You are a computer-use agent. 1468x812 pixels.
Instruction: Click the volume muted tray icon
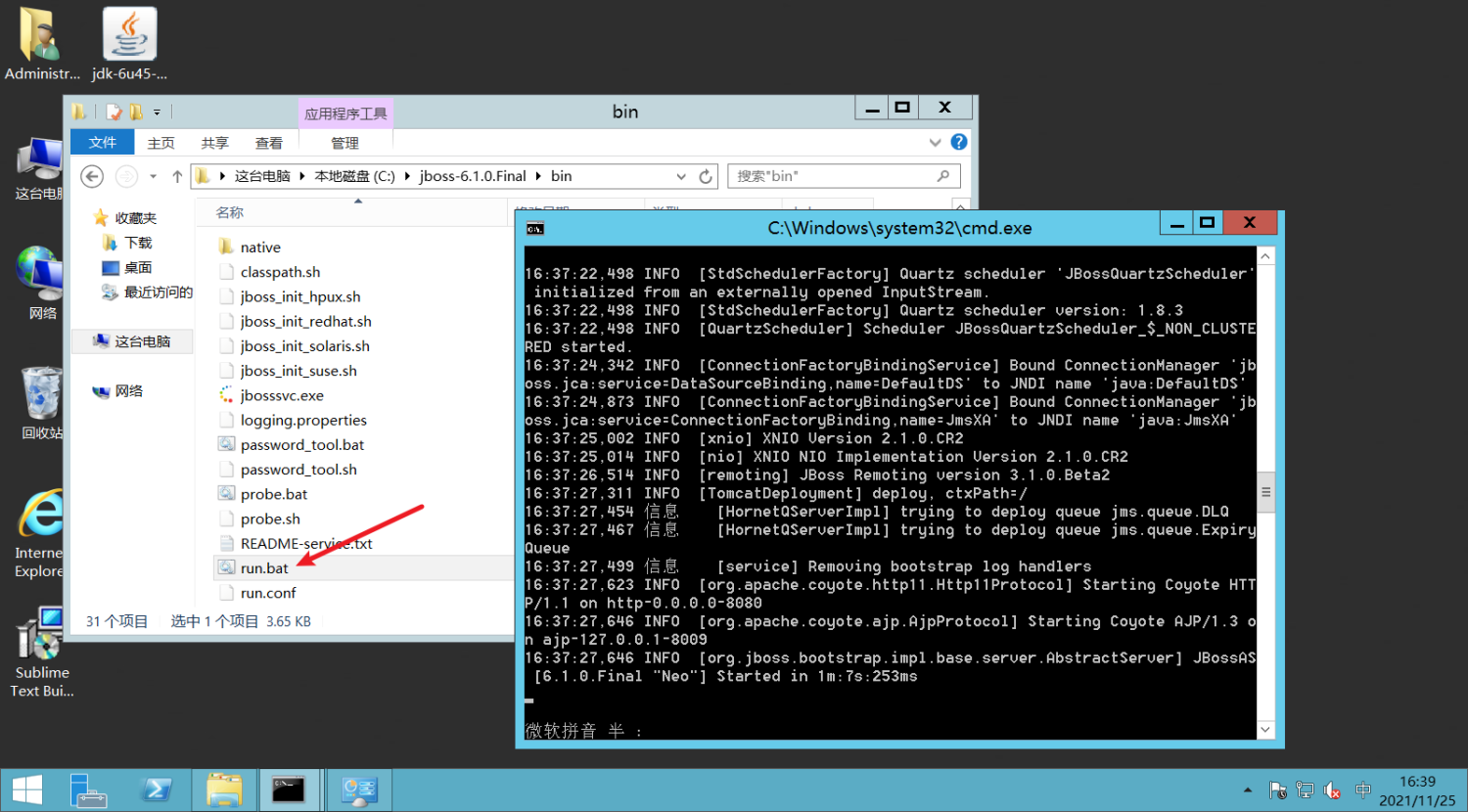[x=1332, y=790]
